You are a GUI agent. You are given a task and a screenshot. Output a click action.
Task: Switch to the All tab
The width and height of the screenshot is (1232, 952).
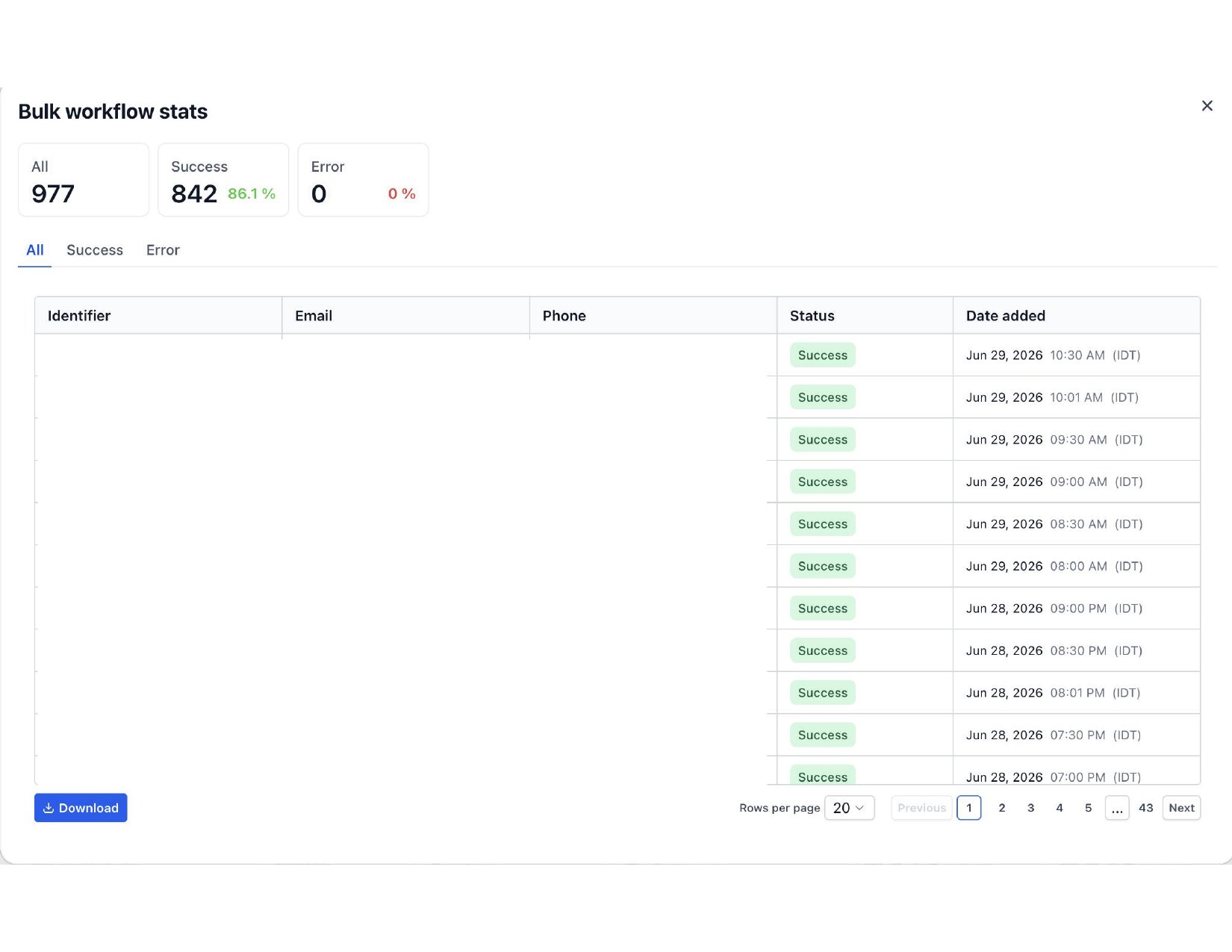tap(35, 250)
